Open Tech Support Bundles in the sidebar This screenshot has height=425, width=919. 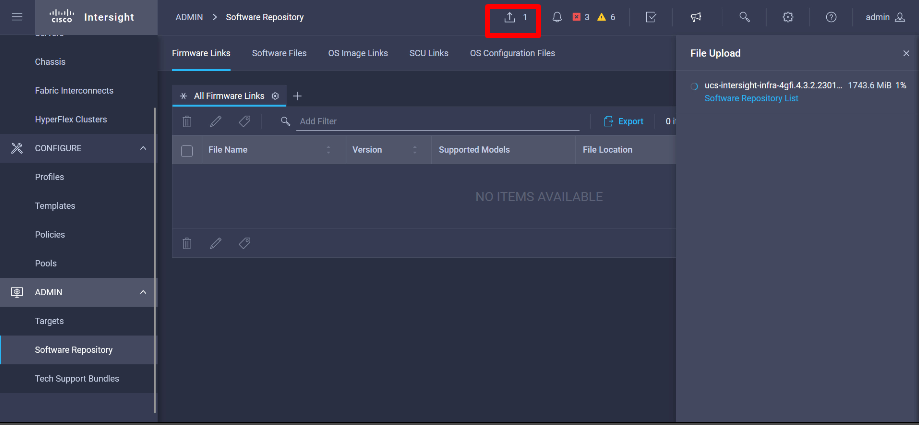77,379
